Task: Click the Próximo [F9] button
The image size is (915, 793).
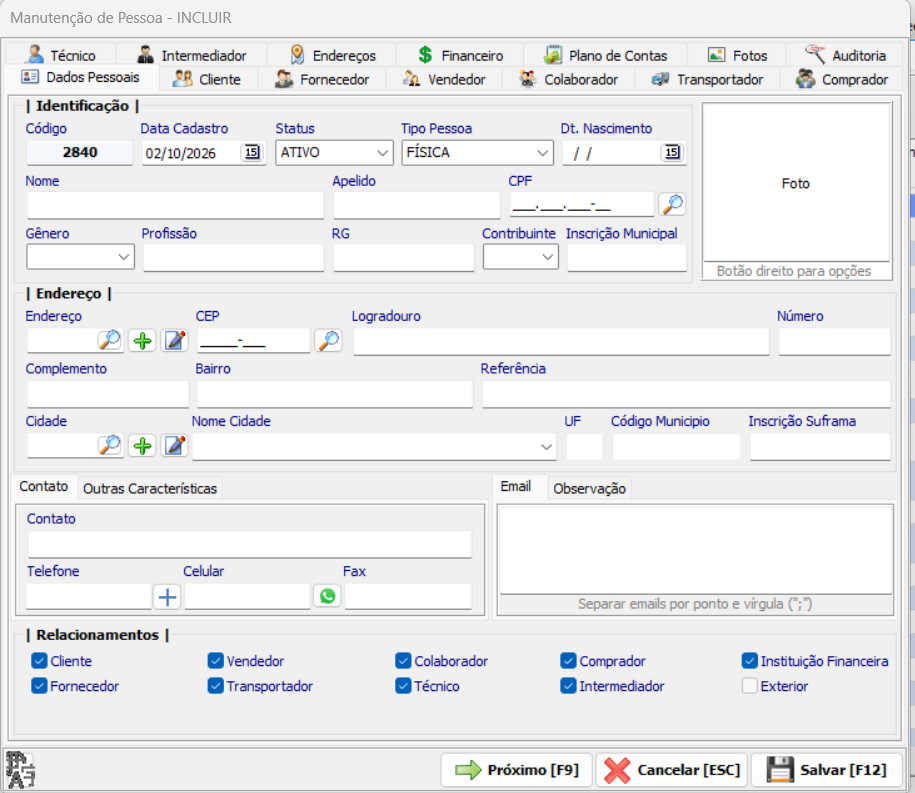Action: pos(516,770)
